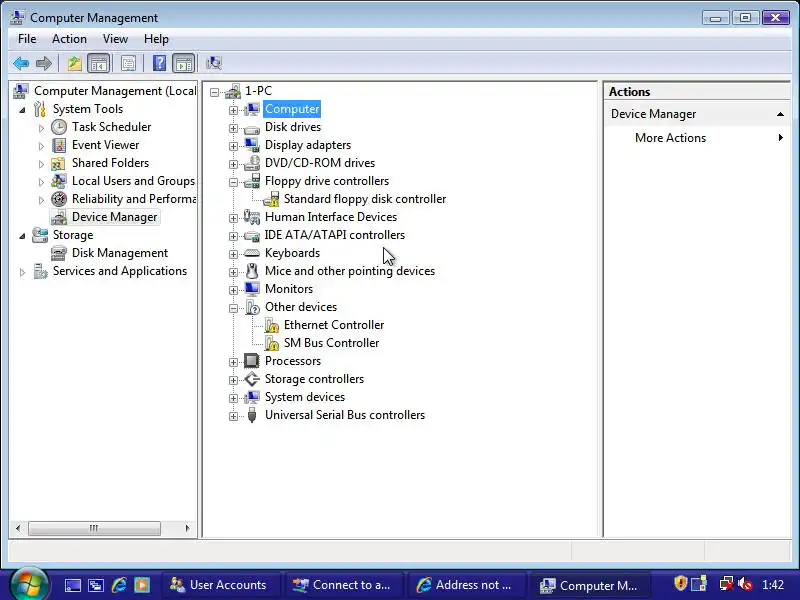Click the left-pane scroll right arrow

pyautogui.click(x=187, y=528)
